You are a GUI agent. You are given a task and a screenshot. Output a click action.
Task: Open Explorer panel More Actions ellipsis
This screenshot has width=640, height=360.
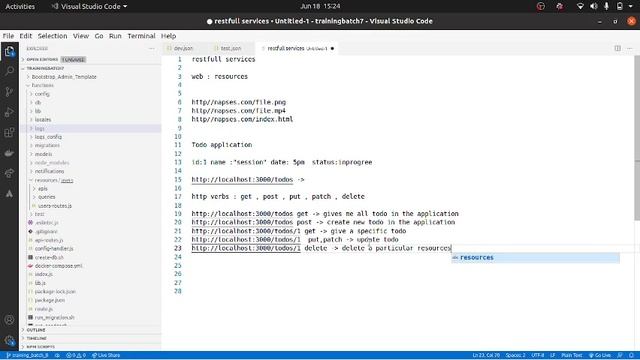(x=151, y=48)
